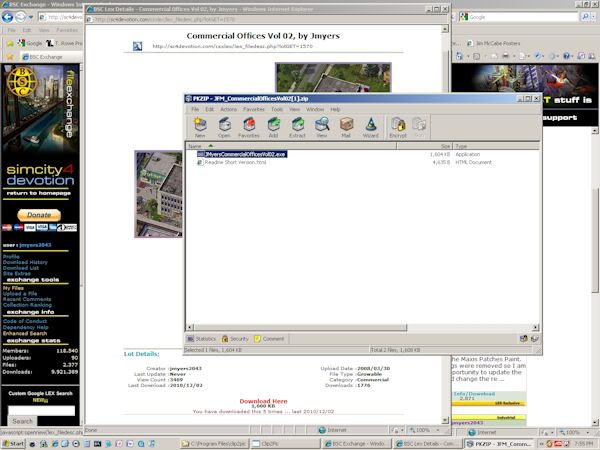Image resolution: width=600 pixels, height=450 pixels.
Task: Sort PKZIP list by Name column header
Action: coord(291,146)
